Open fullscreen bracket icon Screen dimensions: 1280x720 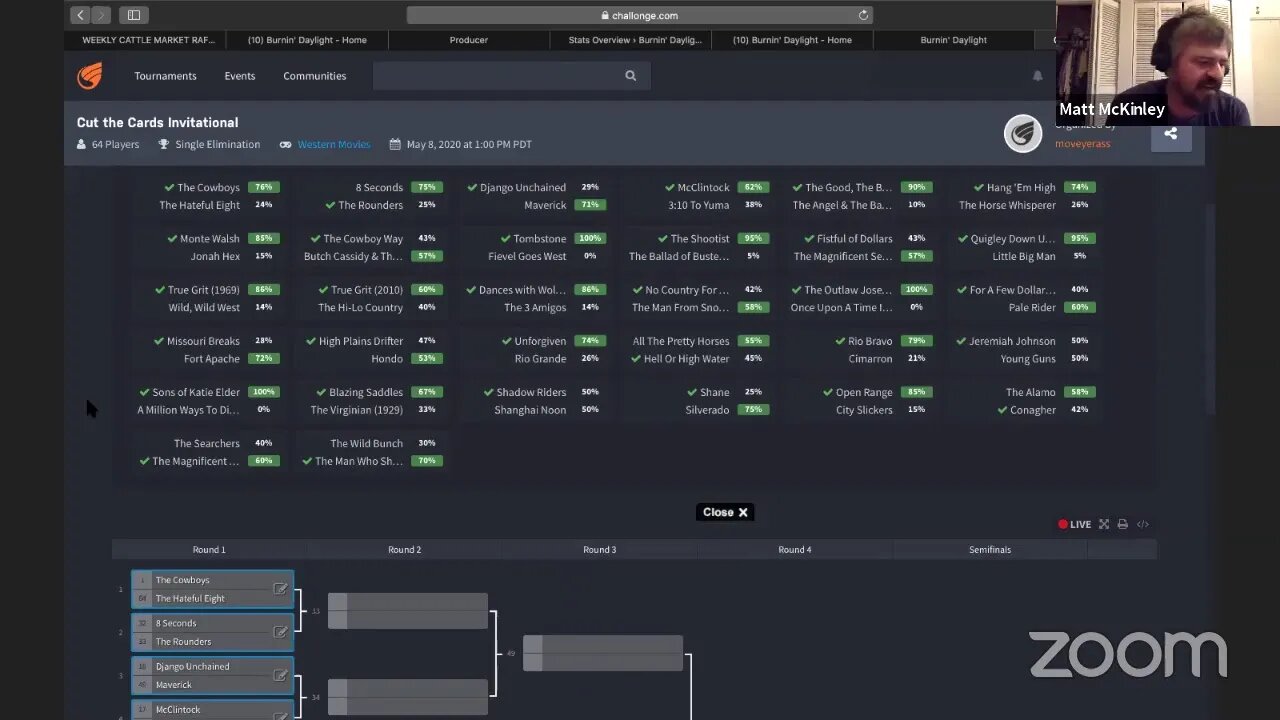click(x=1104, y=524)
